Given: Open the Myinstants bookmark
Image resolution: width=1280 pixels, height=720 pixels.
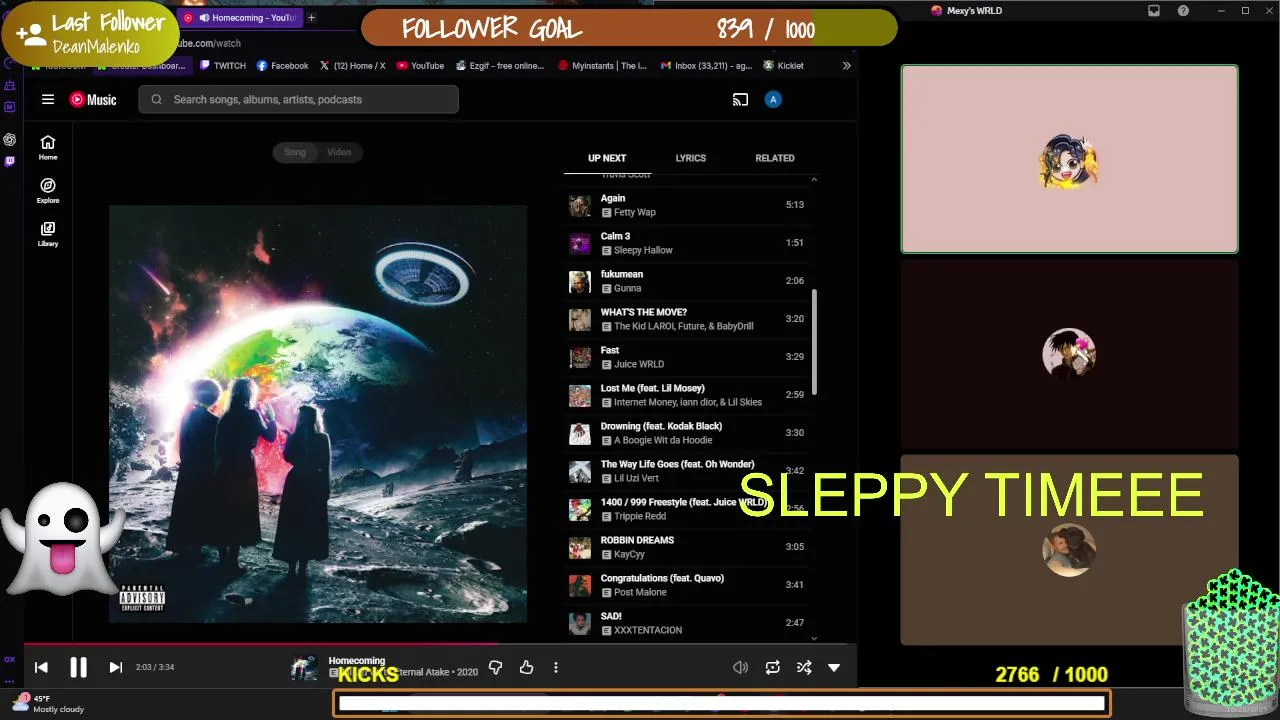Looking at the screenshot, I should tap(603, 66).
